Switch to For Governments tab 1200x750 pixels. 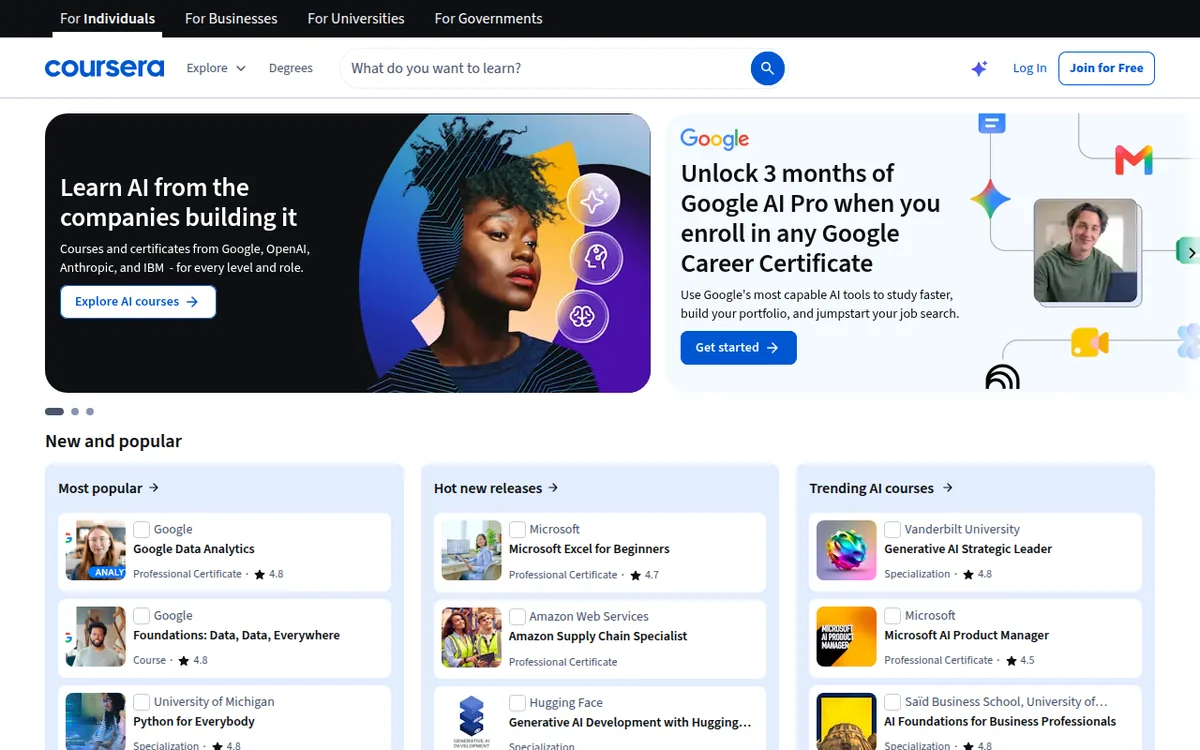click(x=488, y=18)
